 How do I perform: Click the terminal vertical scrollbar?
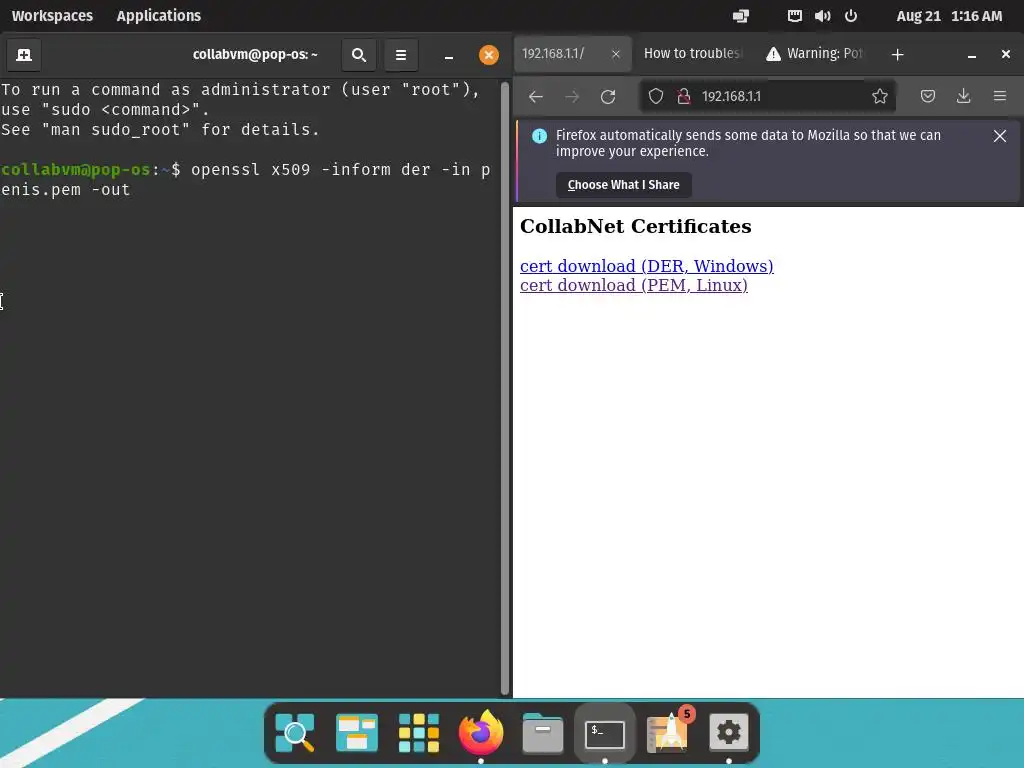pos(504,388)
